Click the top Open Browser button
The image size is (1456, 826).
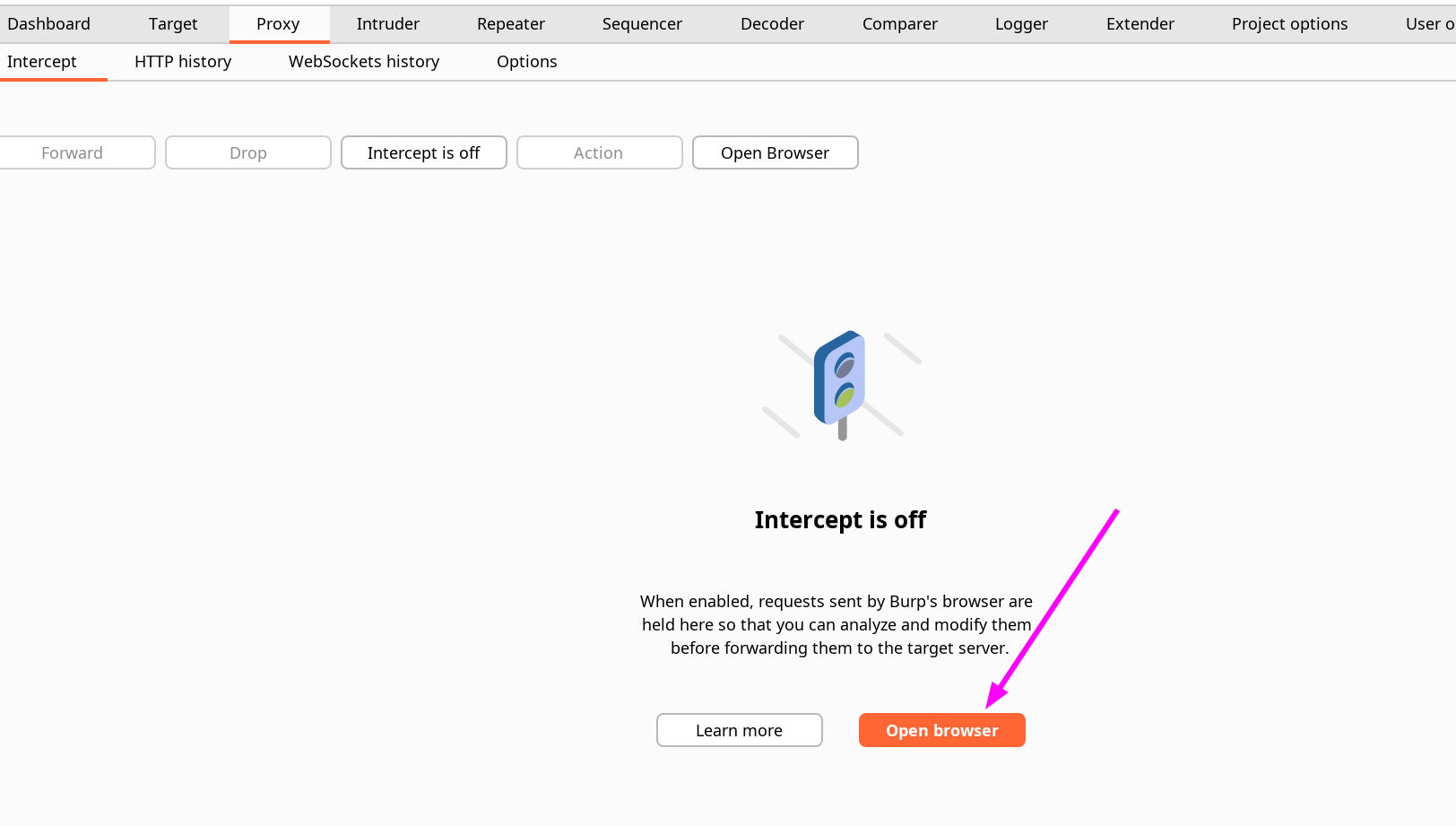(x=776, y=152)
